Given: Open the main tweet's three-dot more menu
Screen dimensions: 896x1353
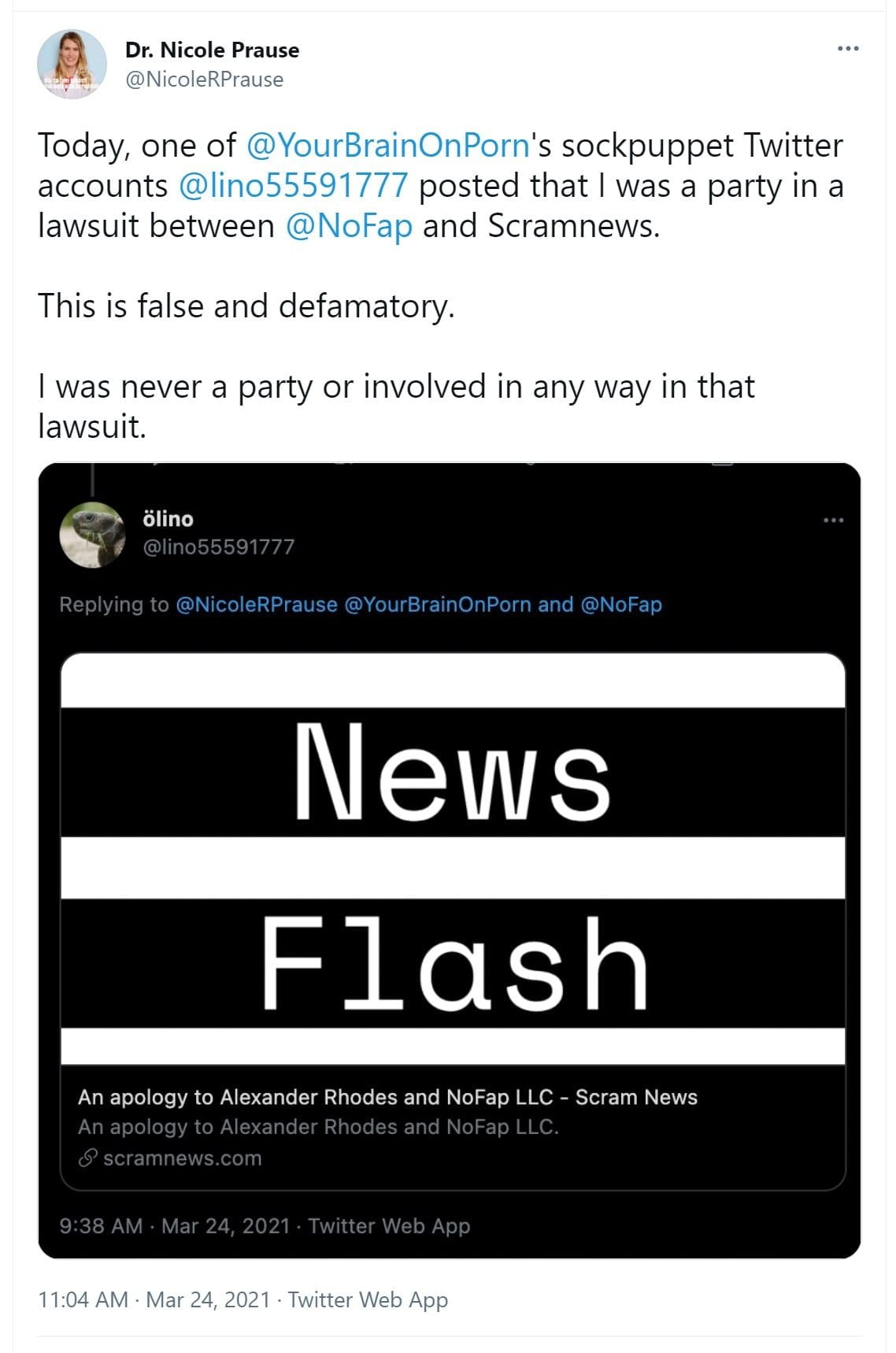Looking at the screenshot, I should [x=847, y=49].
